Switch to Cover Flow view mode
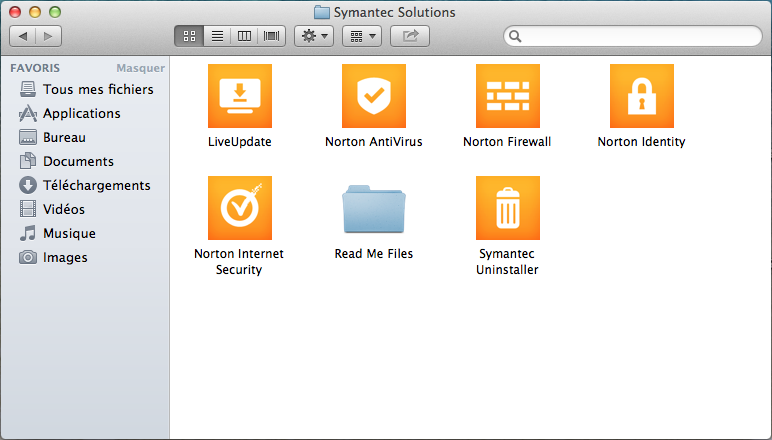The height and width of the screenshot is (440, 772). coord(271,36)
